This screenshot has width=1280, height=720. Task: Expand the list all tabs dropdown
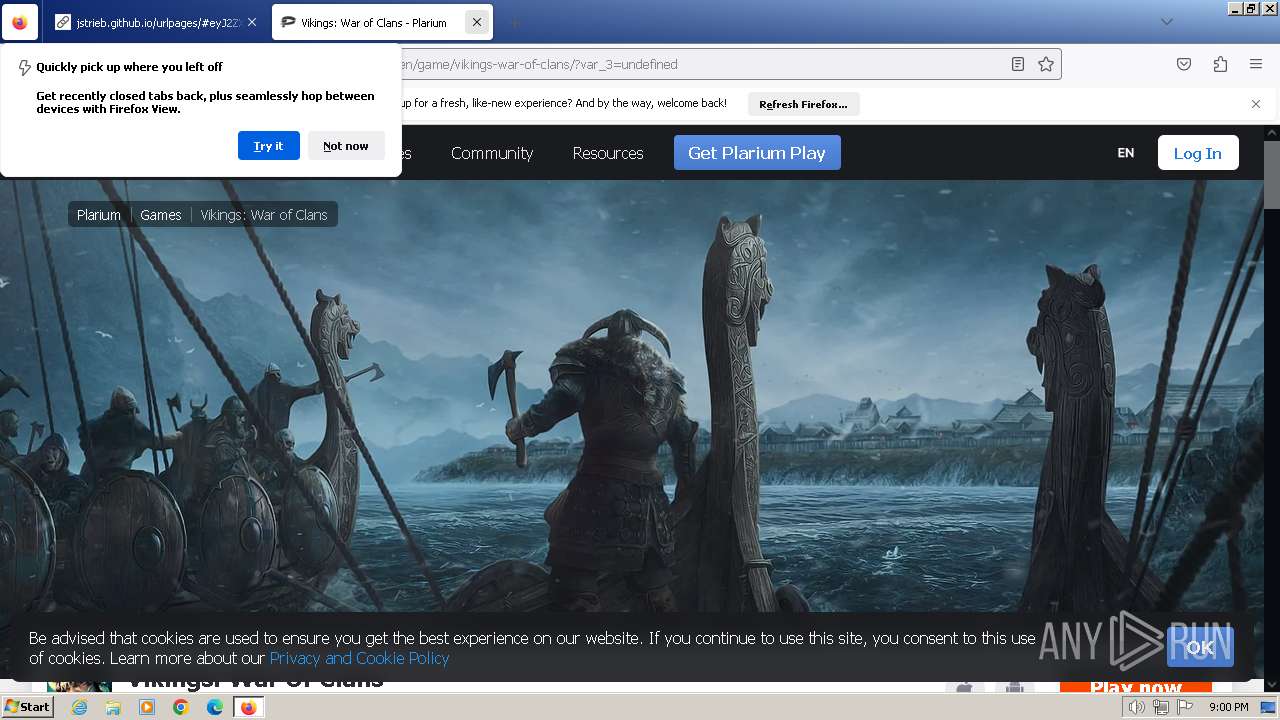[1166, 22]
